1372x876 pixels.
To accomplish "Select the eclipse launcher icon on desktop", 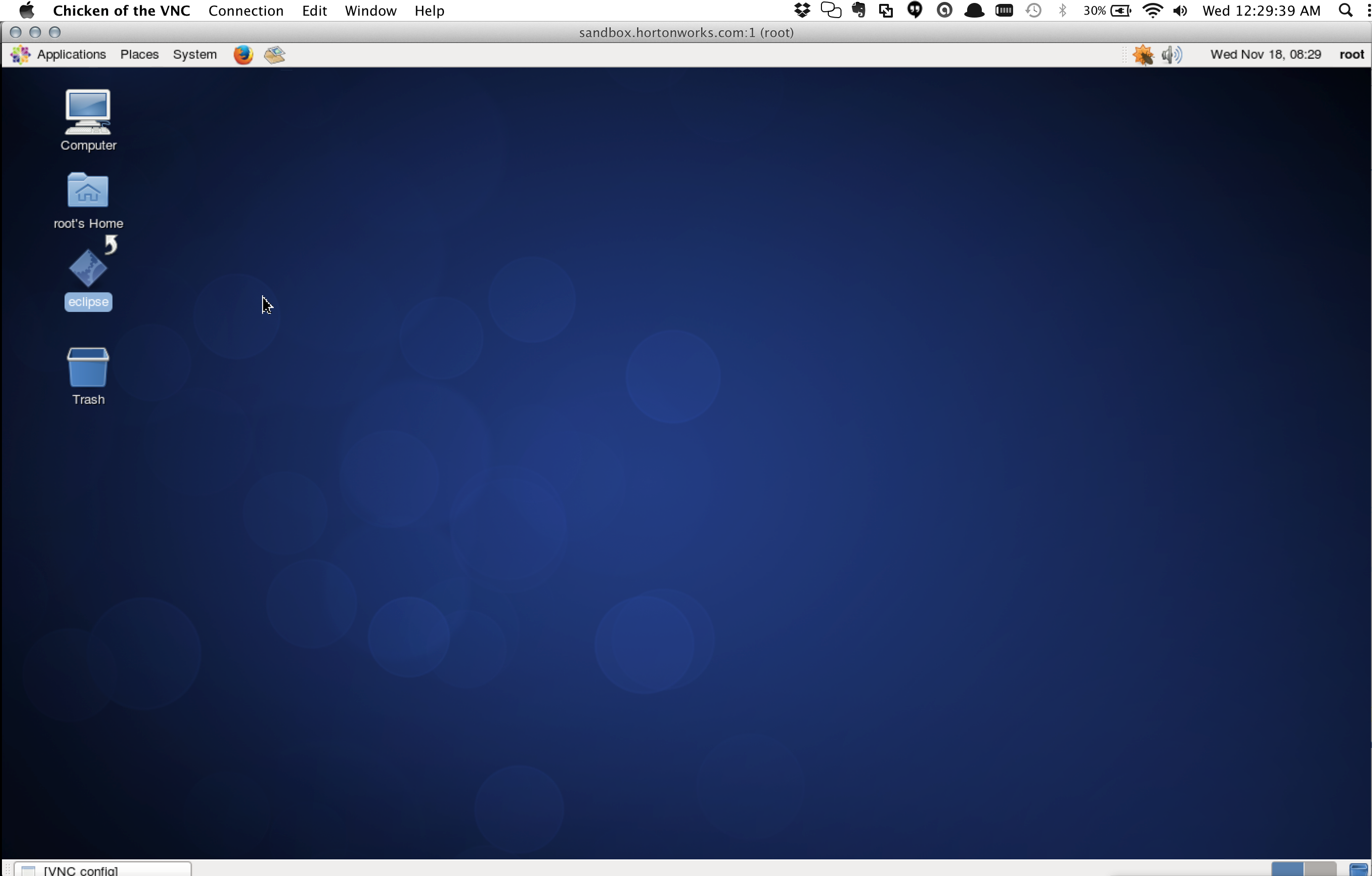I will 88,268.
